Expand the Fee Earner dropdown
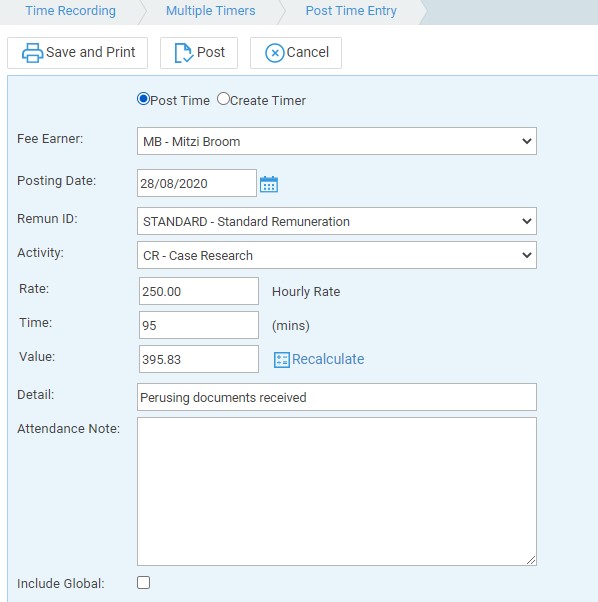The height and width of the screenshot is (602, 598). (337, 141)
